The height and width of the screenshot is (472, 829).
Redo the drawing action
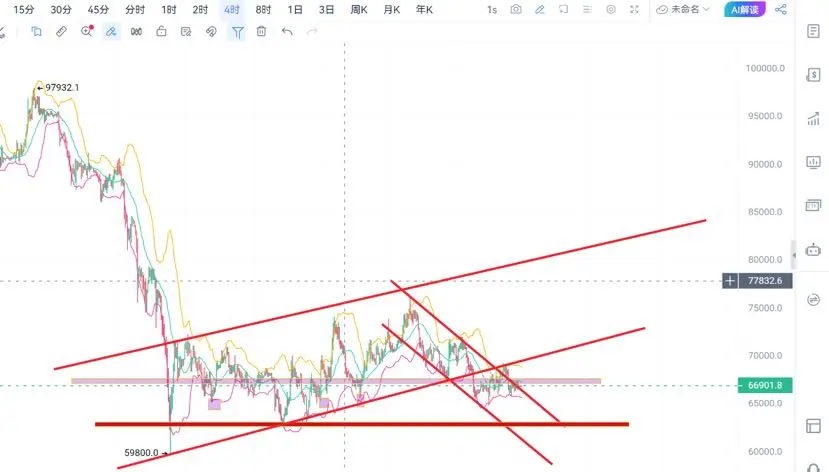point(312,32)
